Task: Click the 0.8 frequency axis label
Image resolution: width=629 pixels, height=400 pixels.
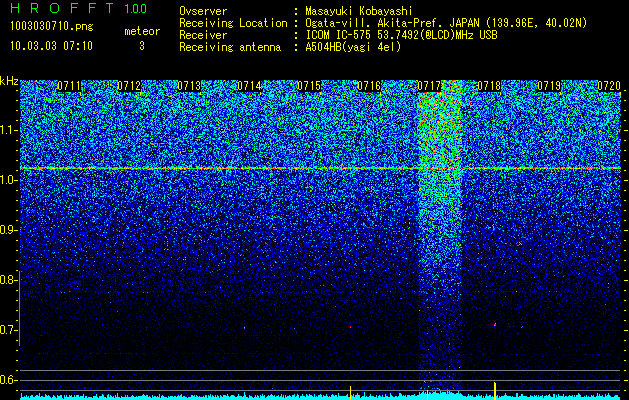Action: (7, 280)
